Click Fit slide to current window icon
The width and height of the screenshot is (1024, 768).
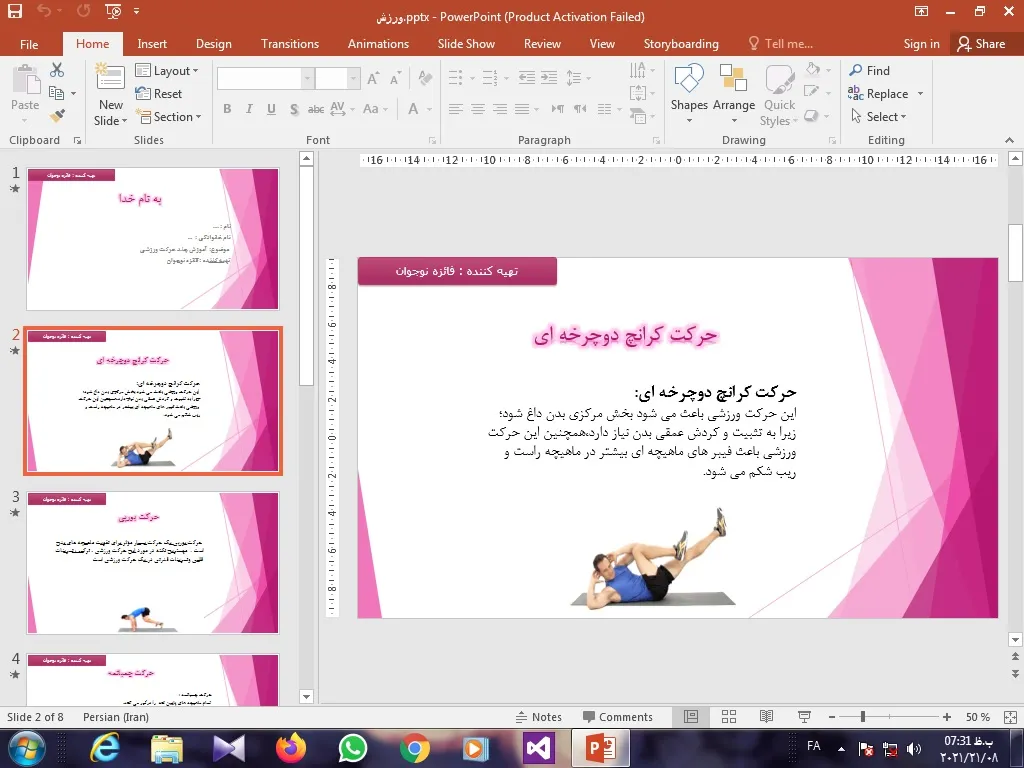pos(1009,717)
